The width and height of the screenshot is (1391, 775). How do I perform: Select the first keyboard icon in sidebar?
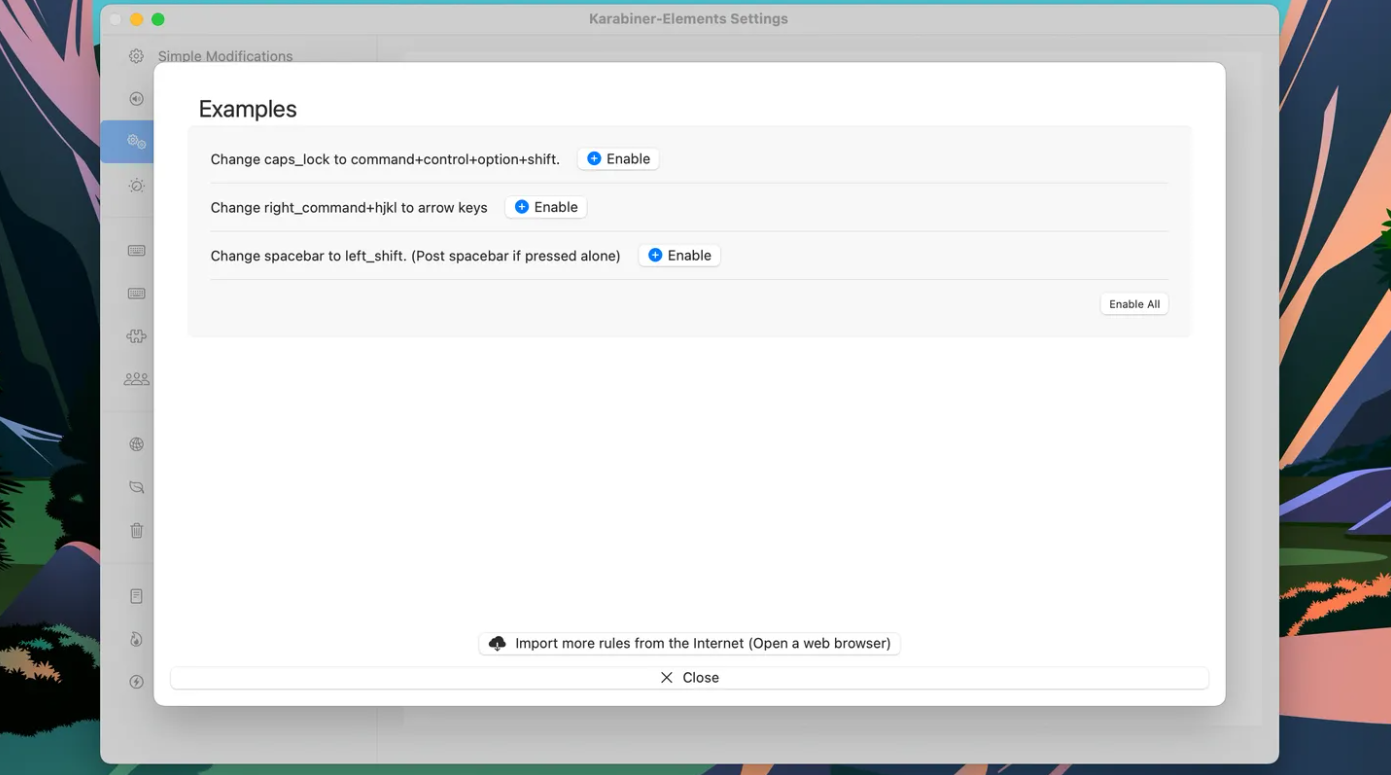(x=136, y=251)
